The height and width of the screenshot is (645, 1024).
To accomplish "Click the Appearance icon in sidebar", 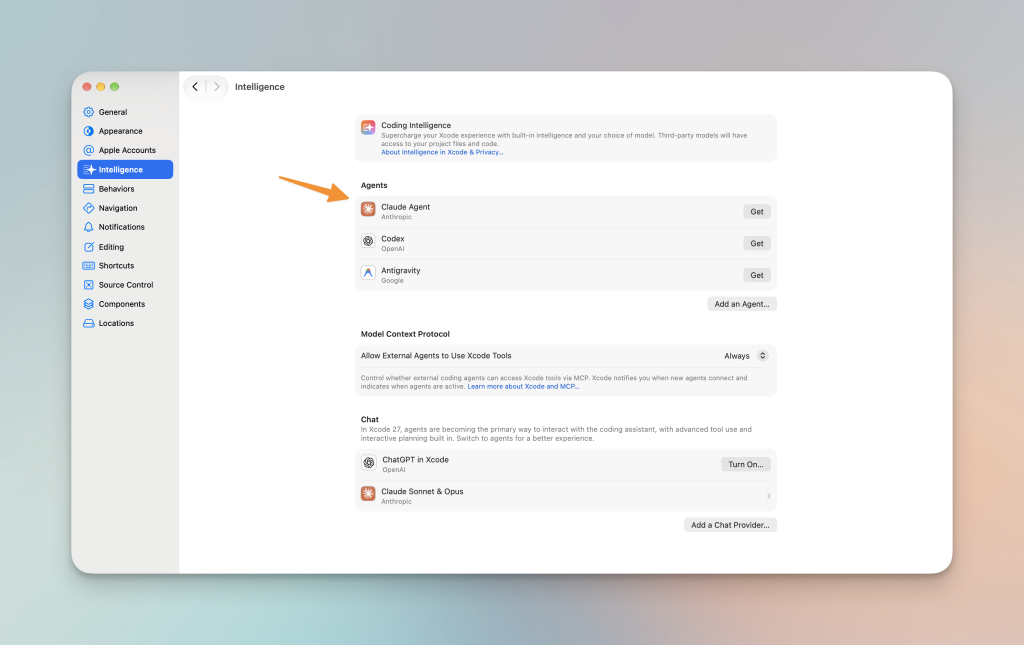I will coord(89,131).
